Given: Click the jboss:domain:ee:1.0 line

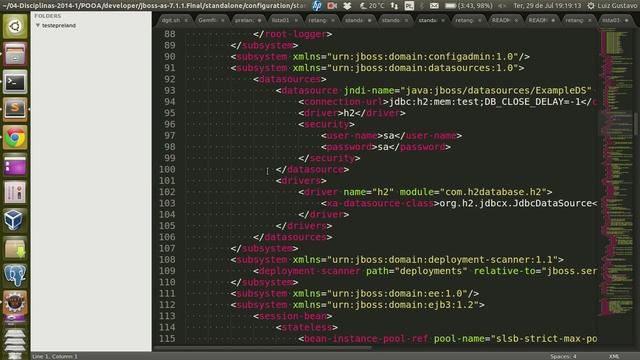Looking at the screenshot, I should click(355, 293).
